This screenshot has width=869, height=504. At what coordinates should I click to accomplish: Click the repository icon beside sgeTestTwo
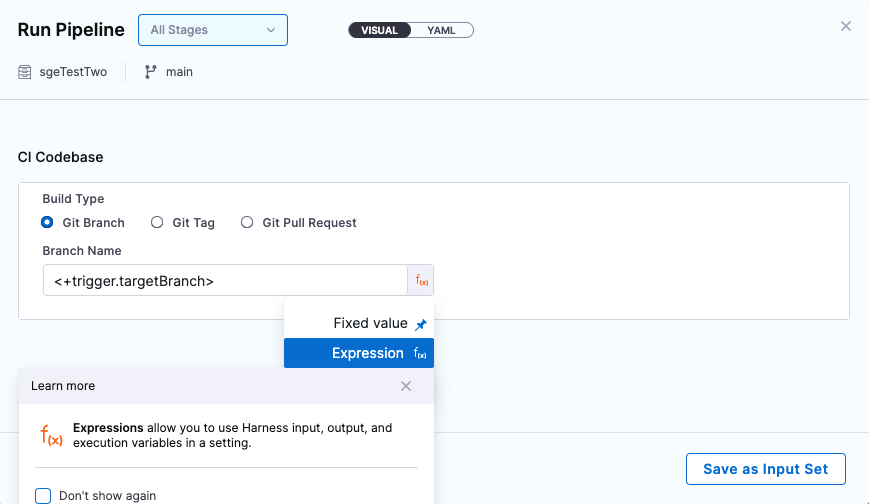click(x=25, y=72)
